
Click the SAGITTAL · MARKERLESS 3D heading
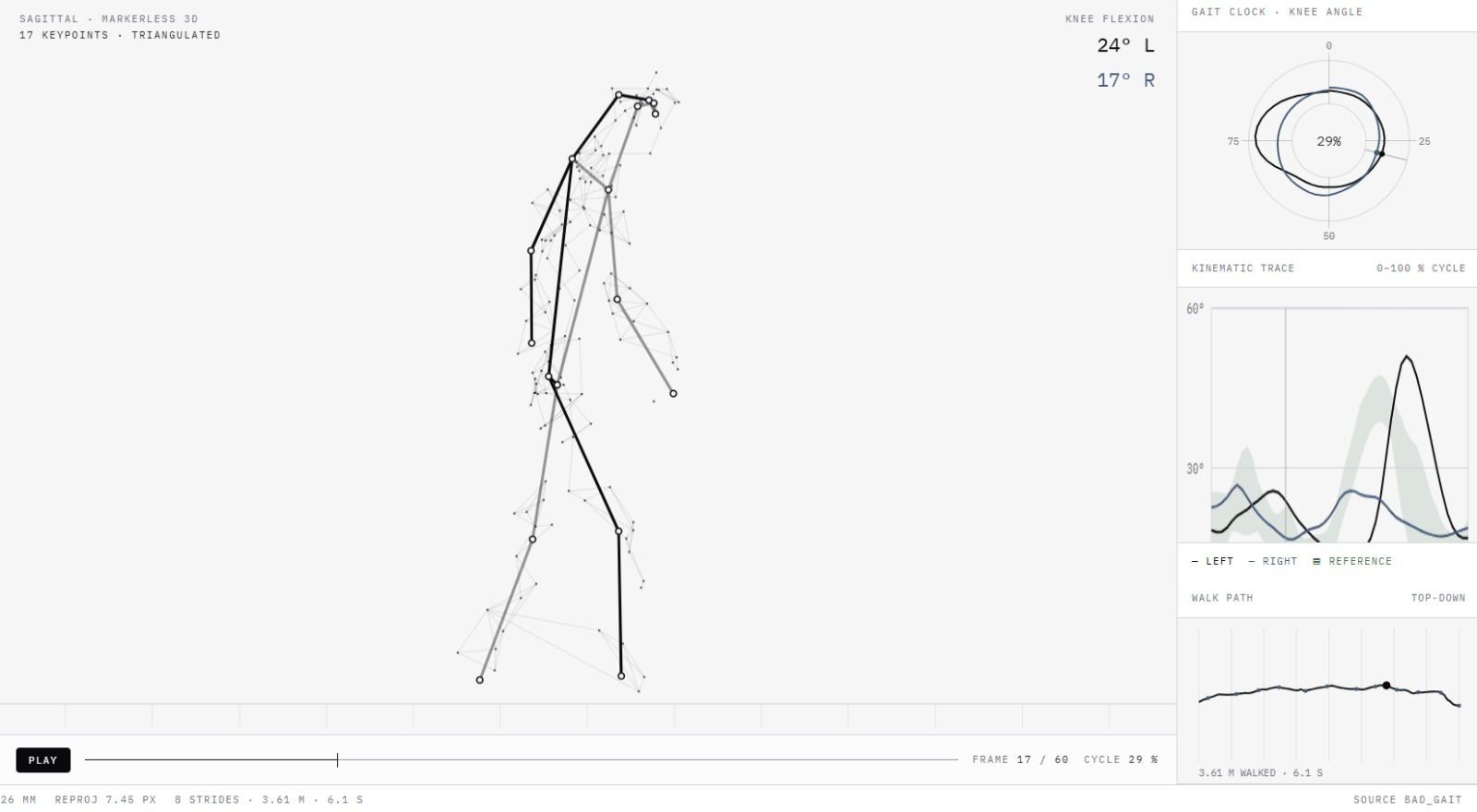[109, 18]
